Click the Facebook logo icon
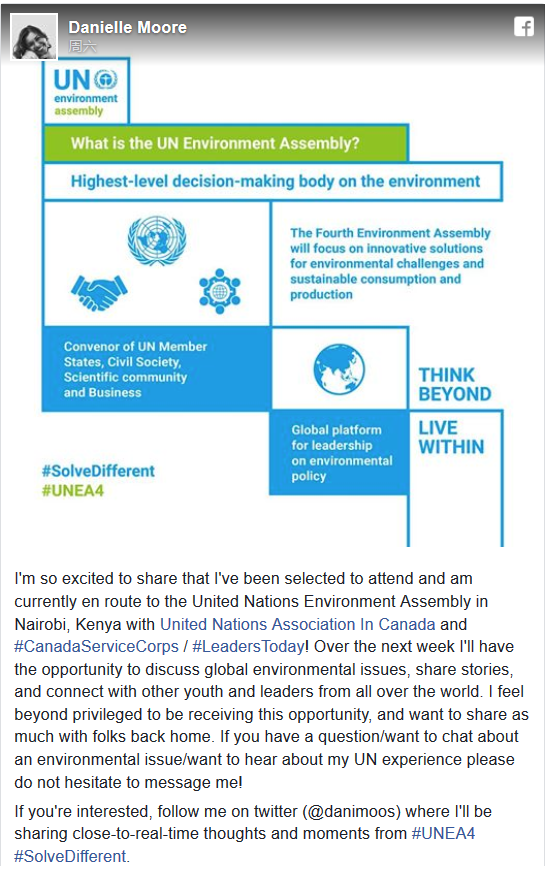The image size is (548, 872). tap(524, 26)
